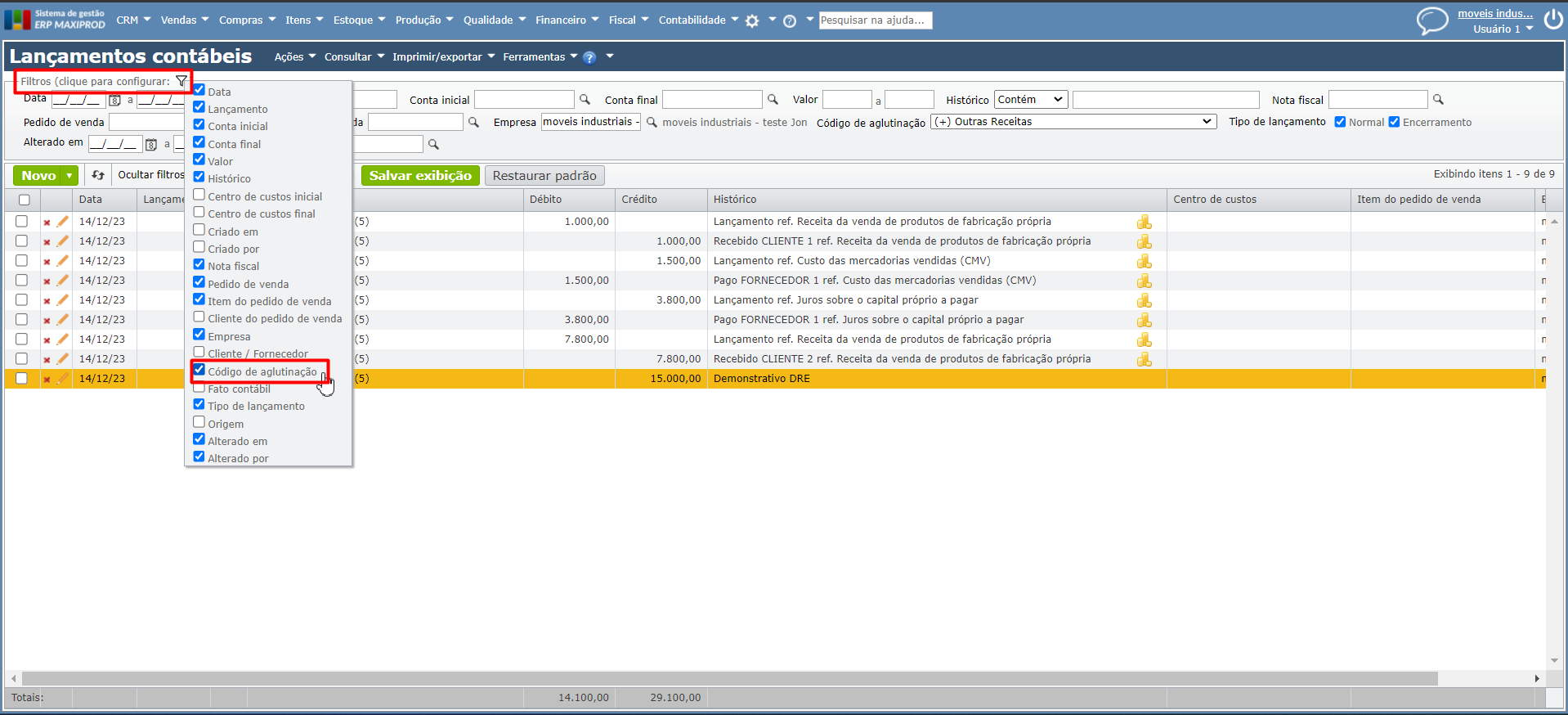Image resolution: width=1568 pixels, height=715 pixels.
Task: Expand the Código de aglutinação dropdown
Action: [1073, 122]
